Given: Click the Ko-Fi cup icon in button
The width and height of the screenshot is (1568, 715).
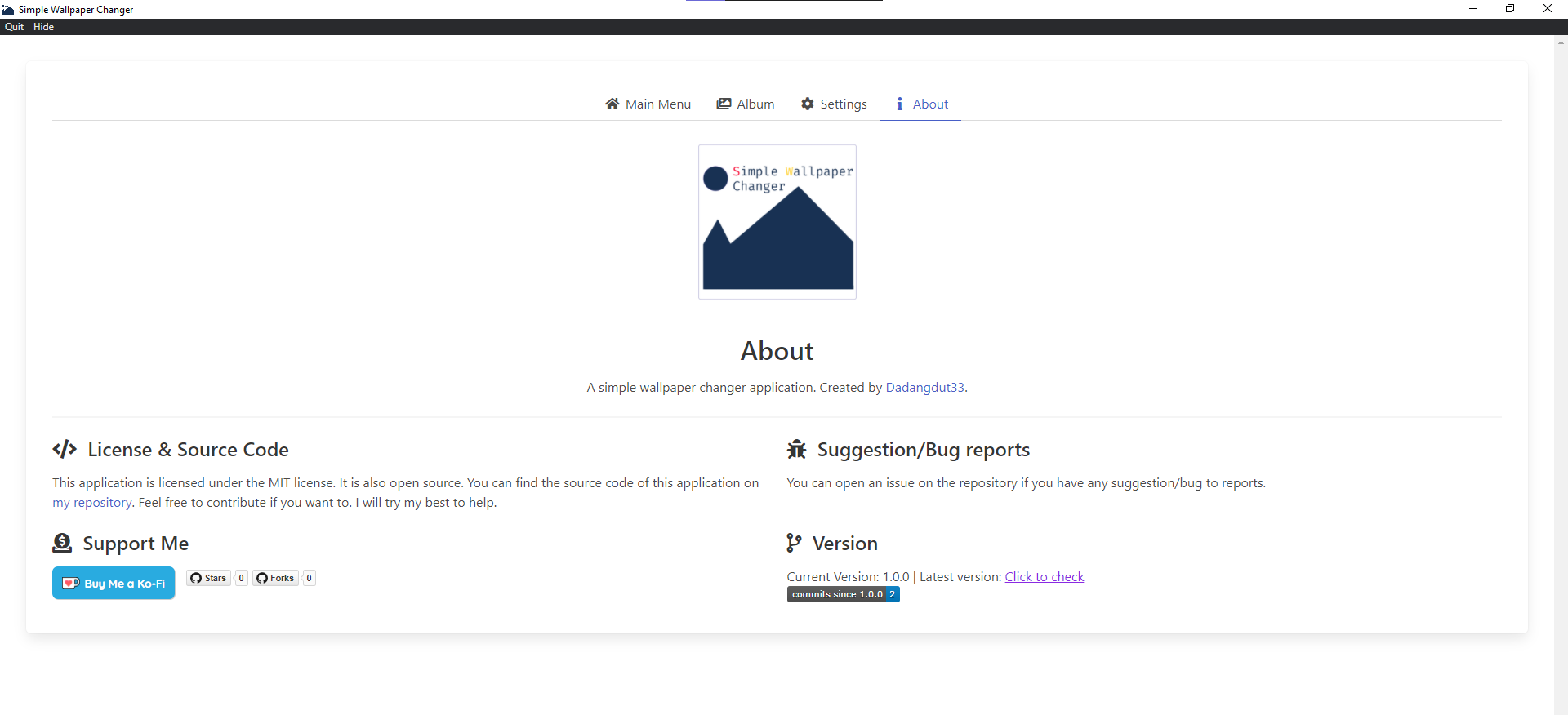Looking at the screenshot, I should click(71, 584).
